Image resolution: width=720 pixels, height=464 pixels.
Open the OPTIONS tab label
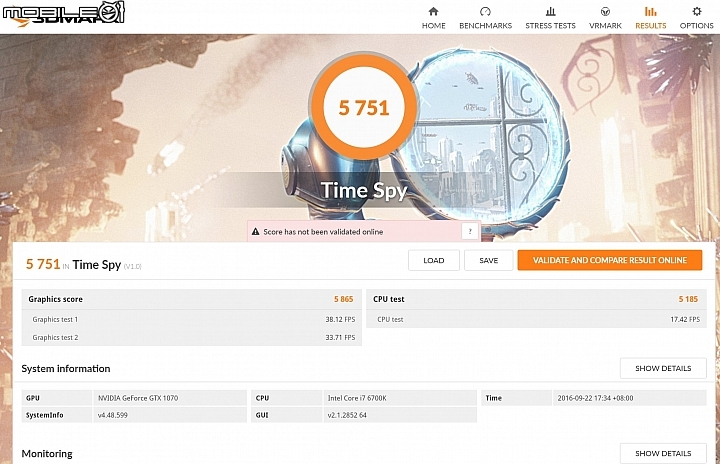click(697, 26)
